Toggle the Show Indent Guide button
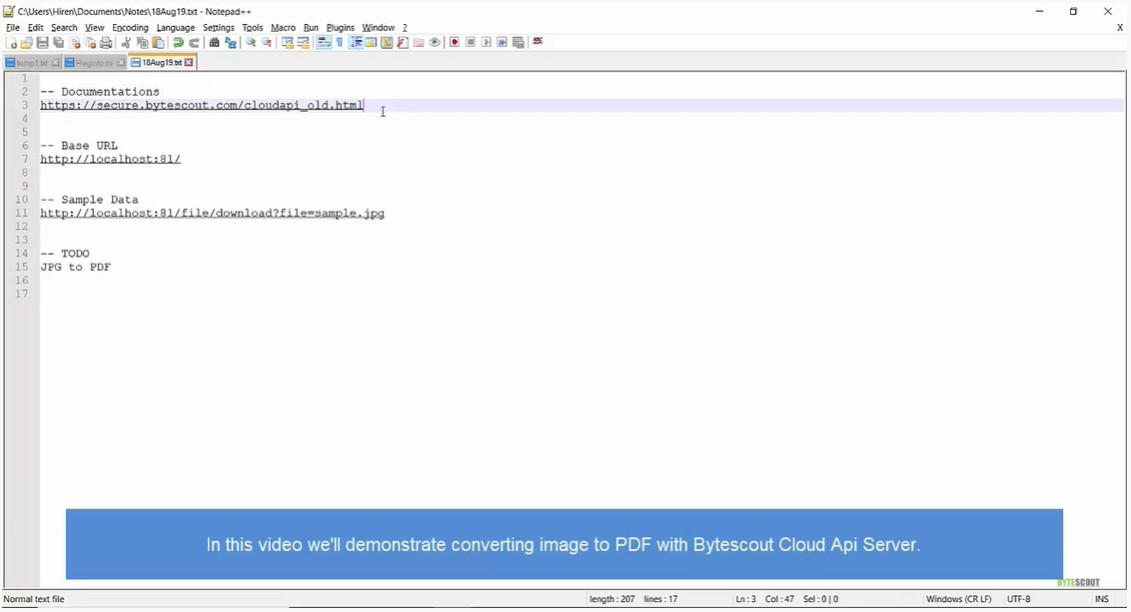The height and width of the screenshot is (612, 1131). click(356, 43)
